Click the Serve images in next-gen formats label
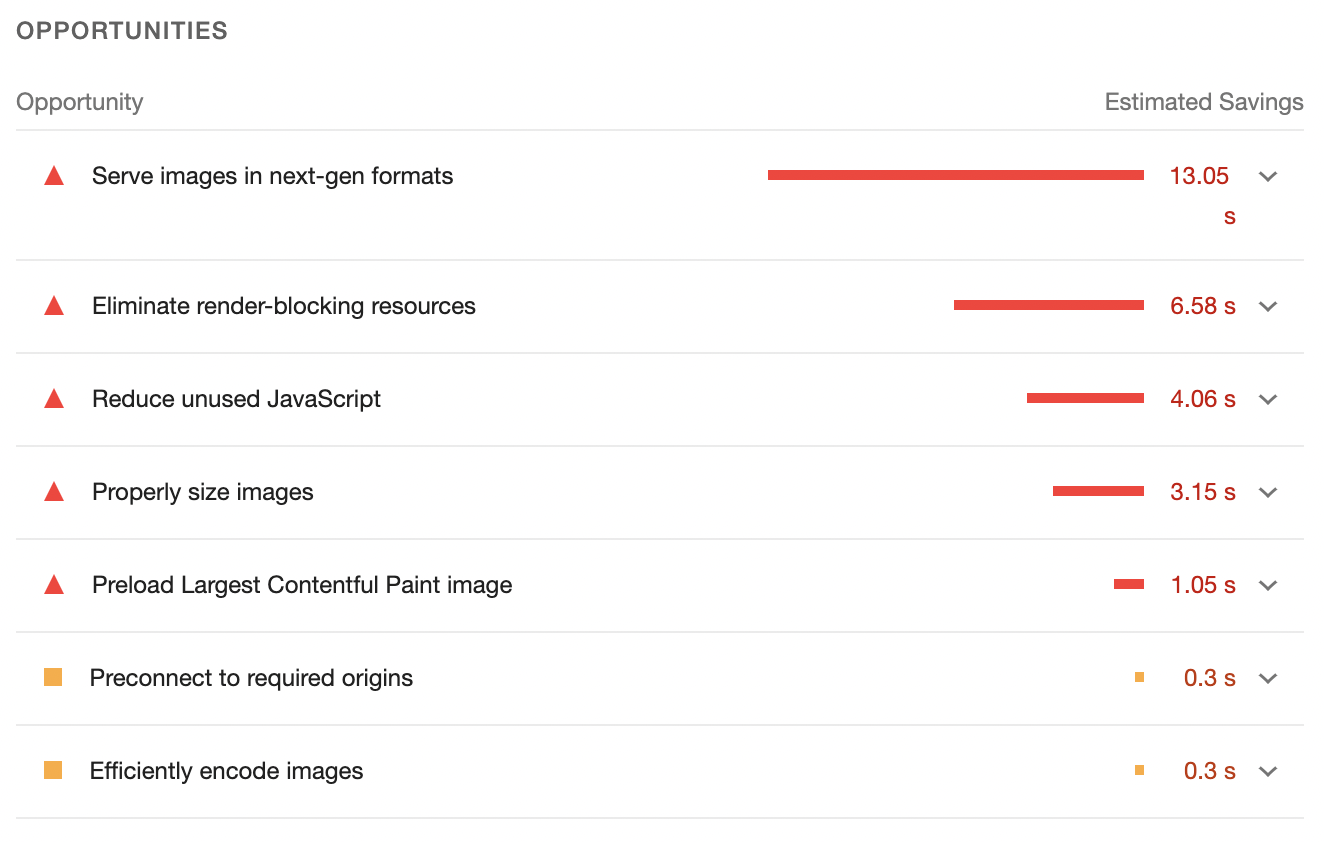 (x=272, y=176)
